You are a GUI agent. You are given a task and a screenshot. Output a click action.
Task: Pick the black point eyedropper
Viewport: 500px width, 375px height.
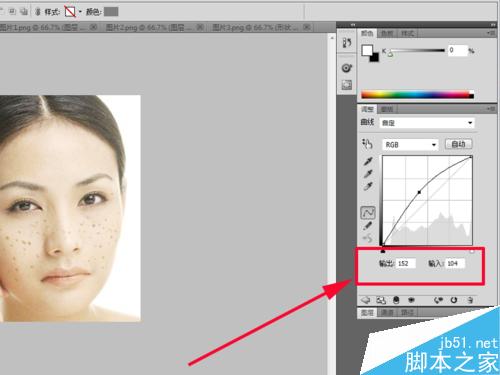pyautogui.click(x=368, y=161)
